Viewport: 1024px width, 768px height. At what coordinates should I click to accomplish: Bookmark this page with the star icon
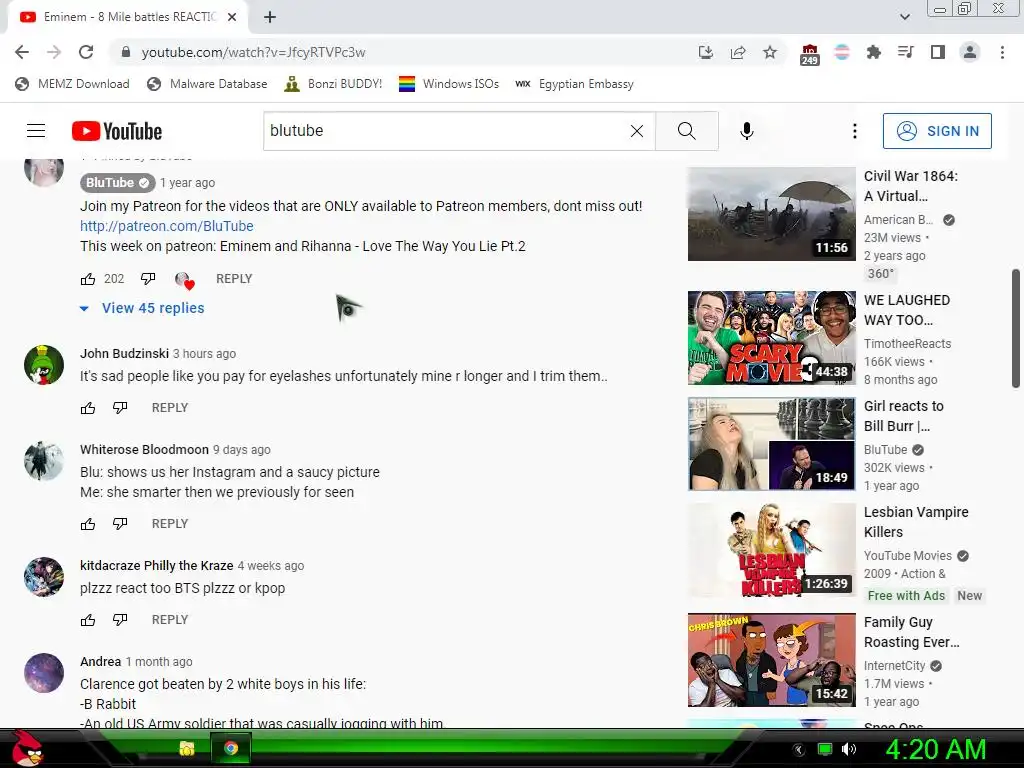coord(770,52)
